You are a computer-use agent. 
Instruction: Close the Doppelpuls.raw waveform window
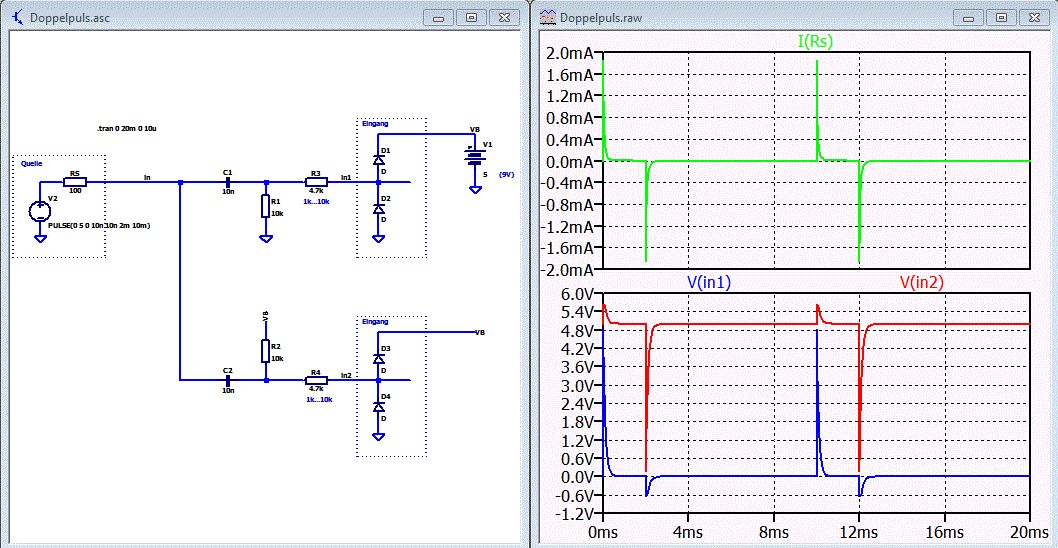point(1031,17)
